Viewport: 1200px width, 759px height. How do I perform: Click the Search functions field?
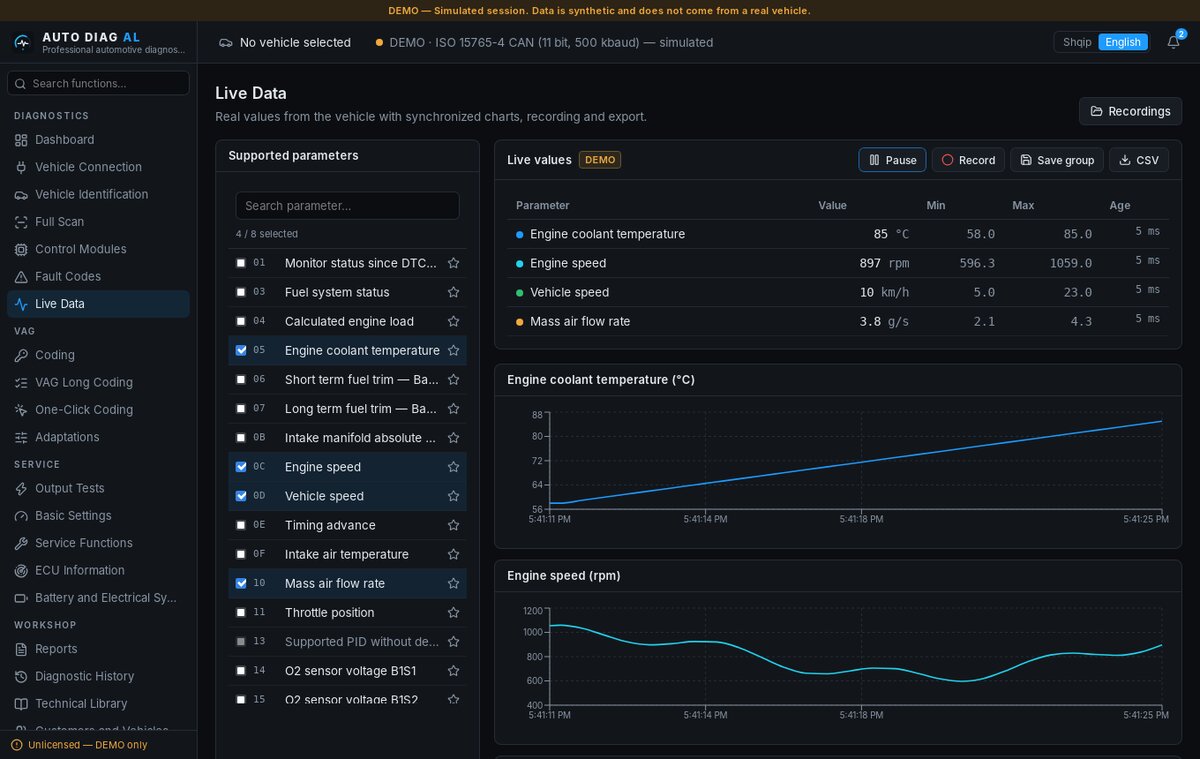click(98, 83)
